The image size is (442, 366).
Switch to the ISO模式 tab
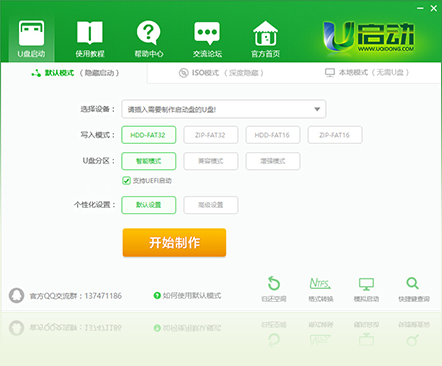[221, 73]
